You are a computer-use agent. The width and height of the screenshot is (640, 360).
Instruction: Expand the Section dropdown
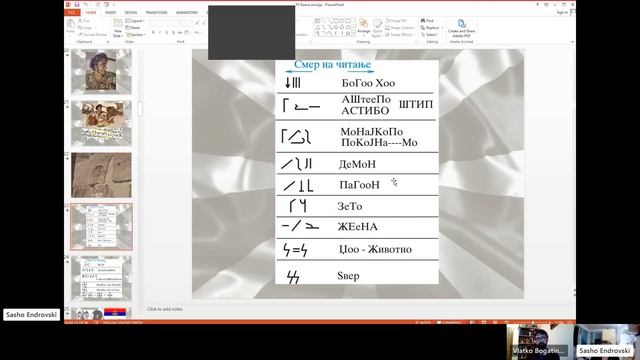[x=135, y=35]
